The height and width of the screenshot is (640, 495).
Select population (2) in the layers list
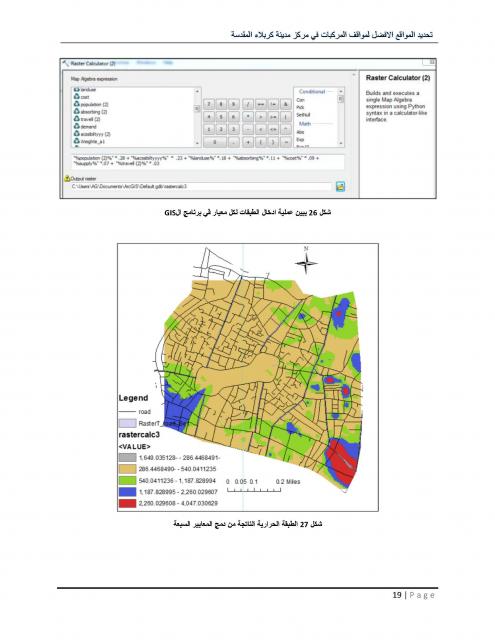[94, 104]
